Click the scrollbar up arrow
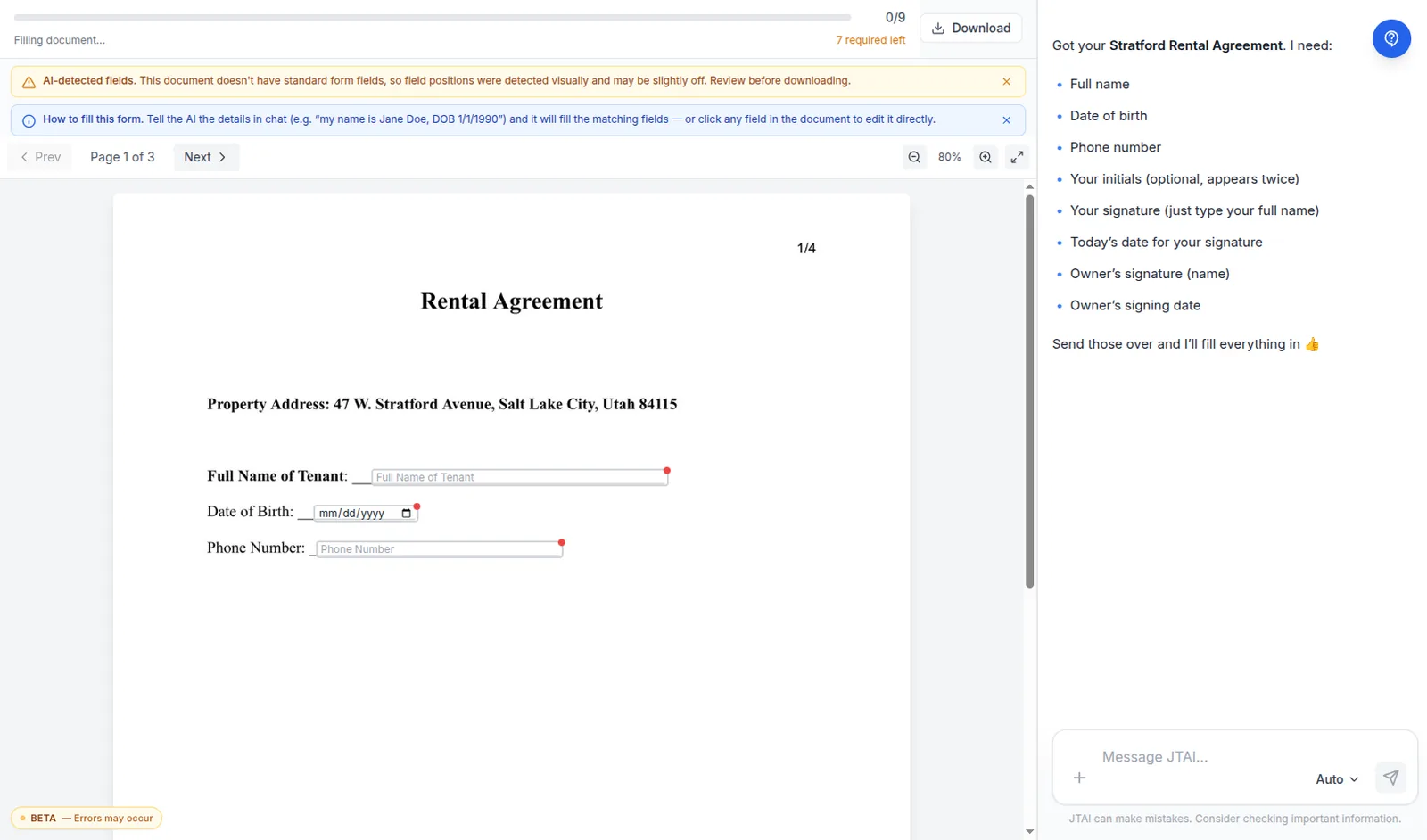 click(1029, 187)
